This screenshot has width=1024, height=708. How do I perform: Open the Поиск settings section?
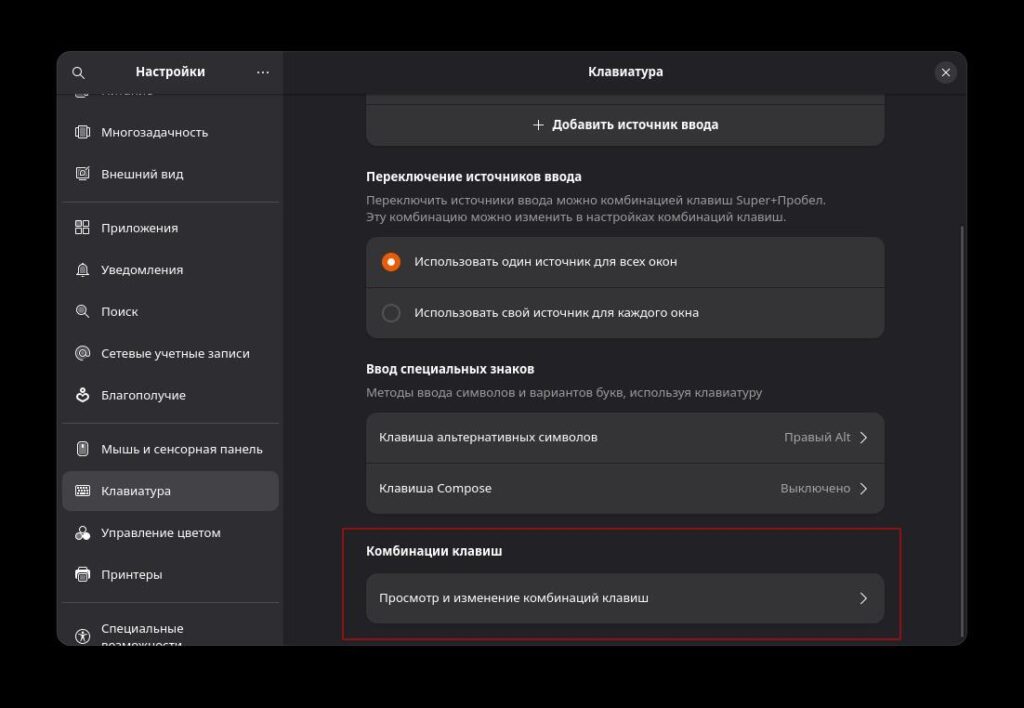(170, 311)
